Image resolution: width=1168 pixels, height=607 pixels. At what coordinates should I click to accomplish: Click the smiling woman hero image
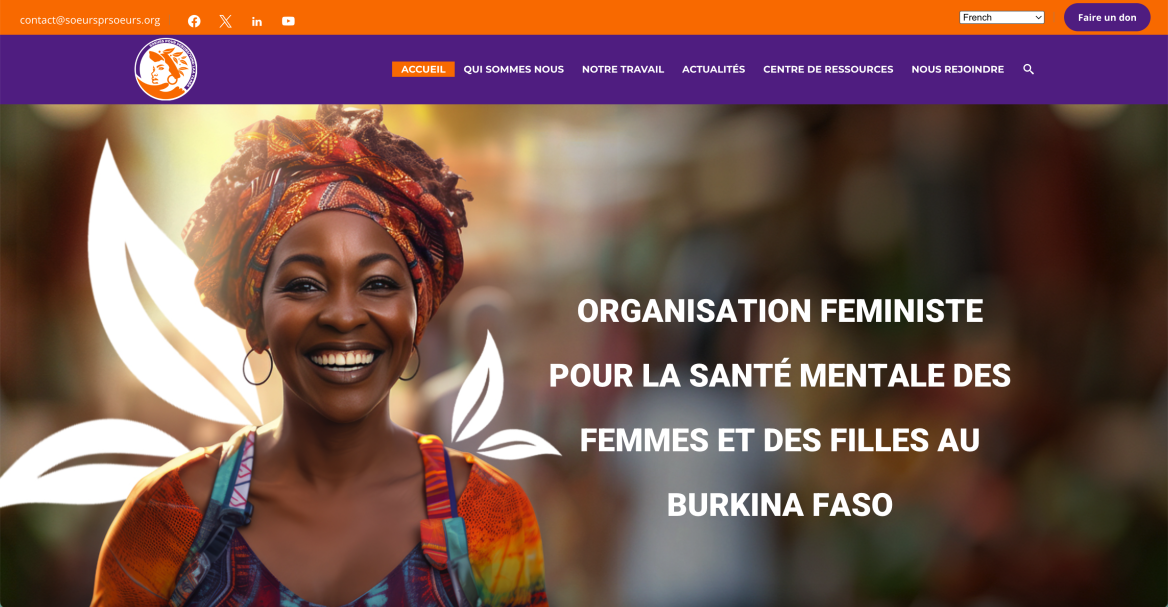(x=328, y=357)
